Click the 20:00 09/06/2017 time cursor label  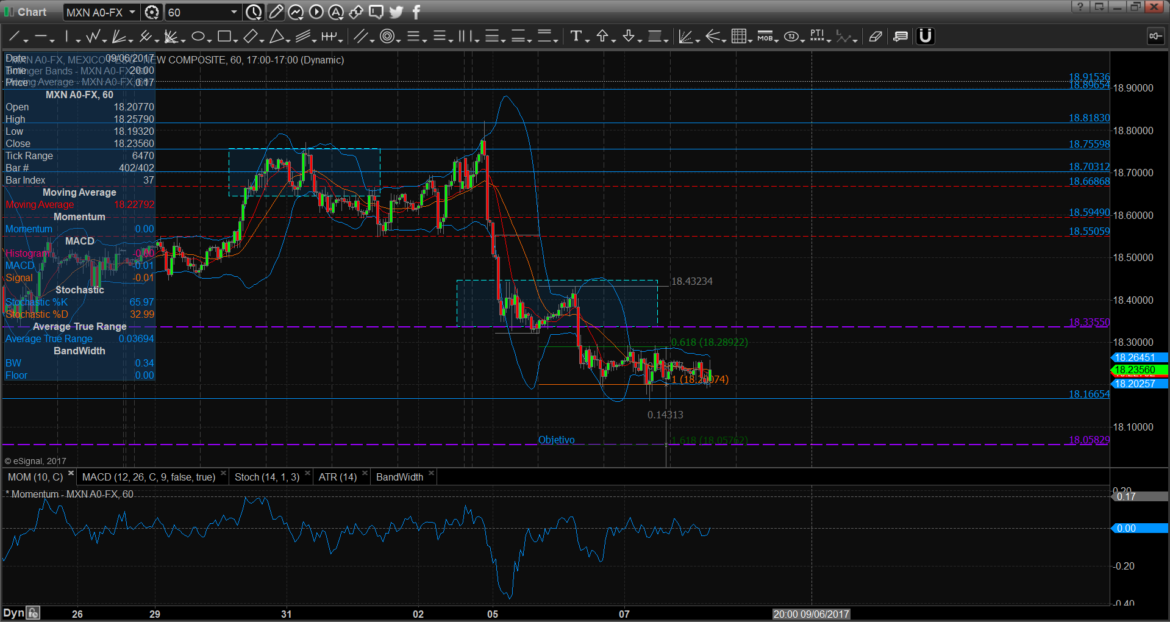point(811,614)
